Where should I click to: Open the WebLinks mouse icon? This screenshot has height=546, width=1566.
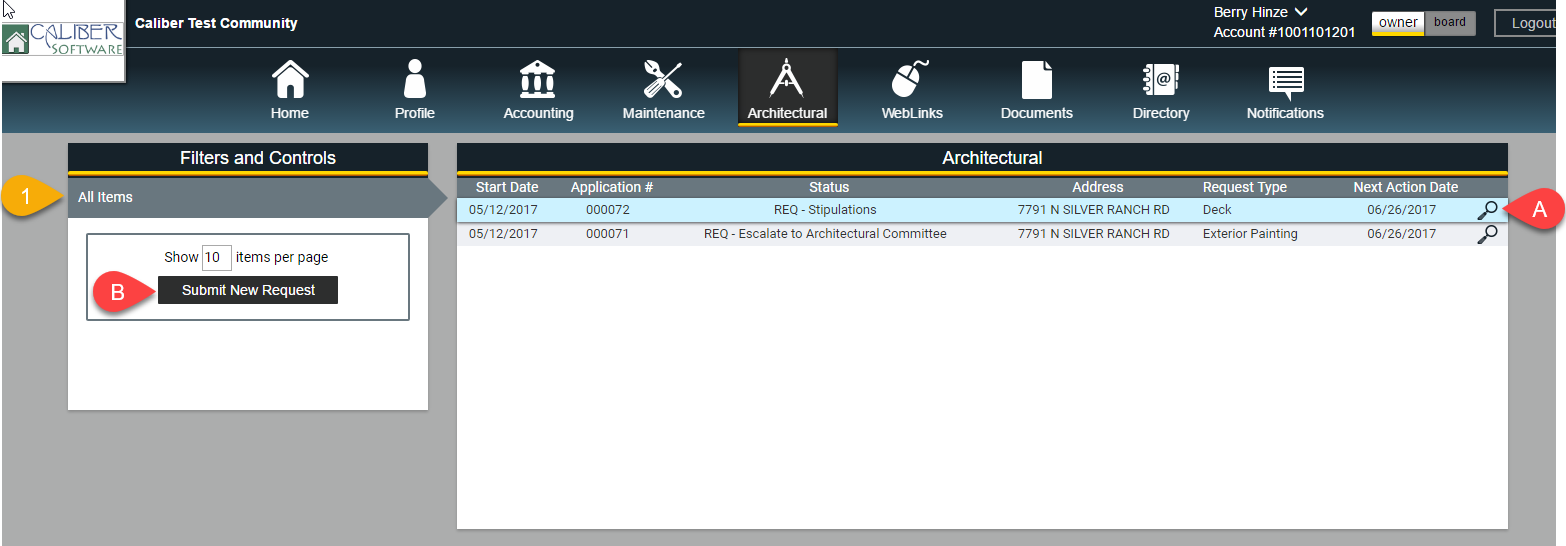coord(911,80)
